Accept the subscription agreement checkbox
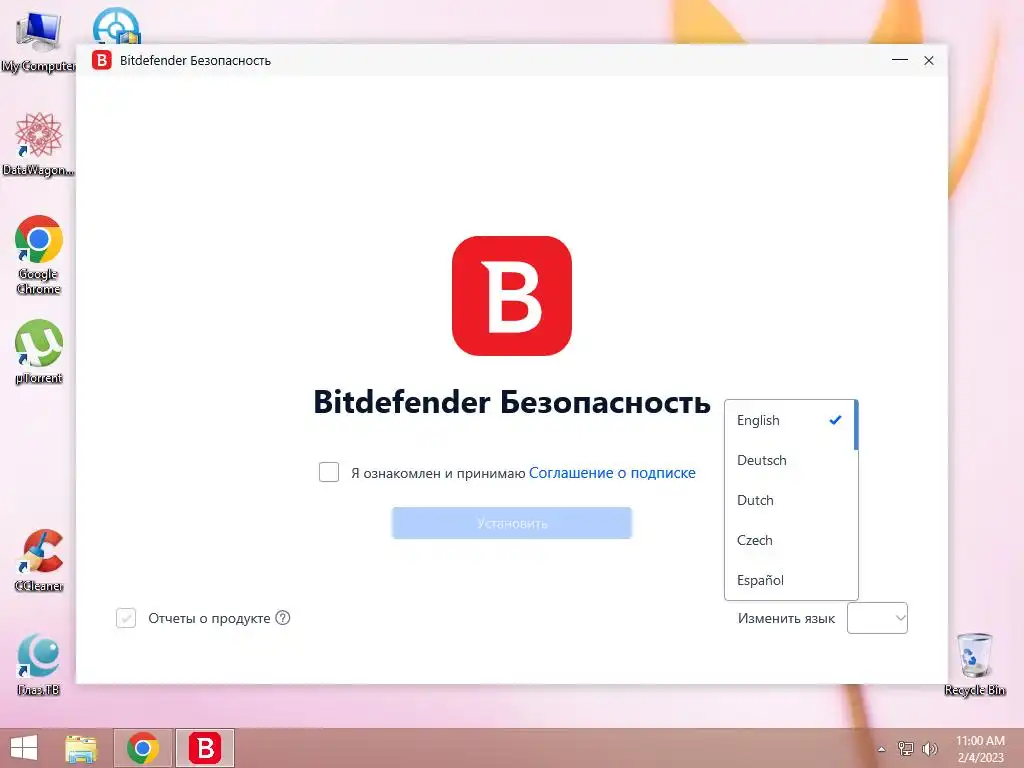This screenshot has height=768, width=1024. 328,472
